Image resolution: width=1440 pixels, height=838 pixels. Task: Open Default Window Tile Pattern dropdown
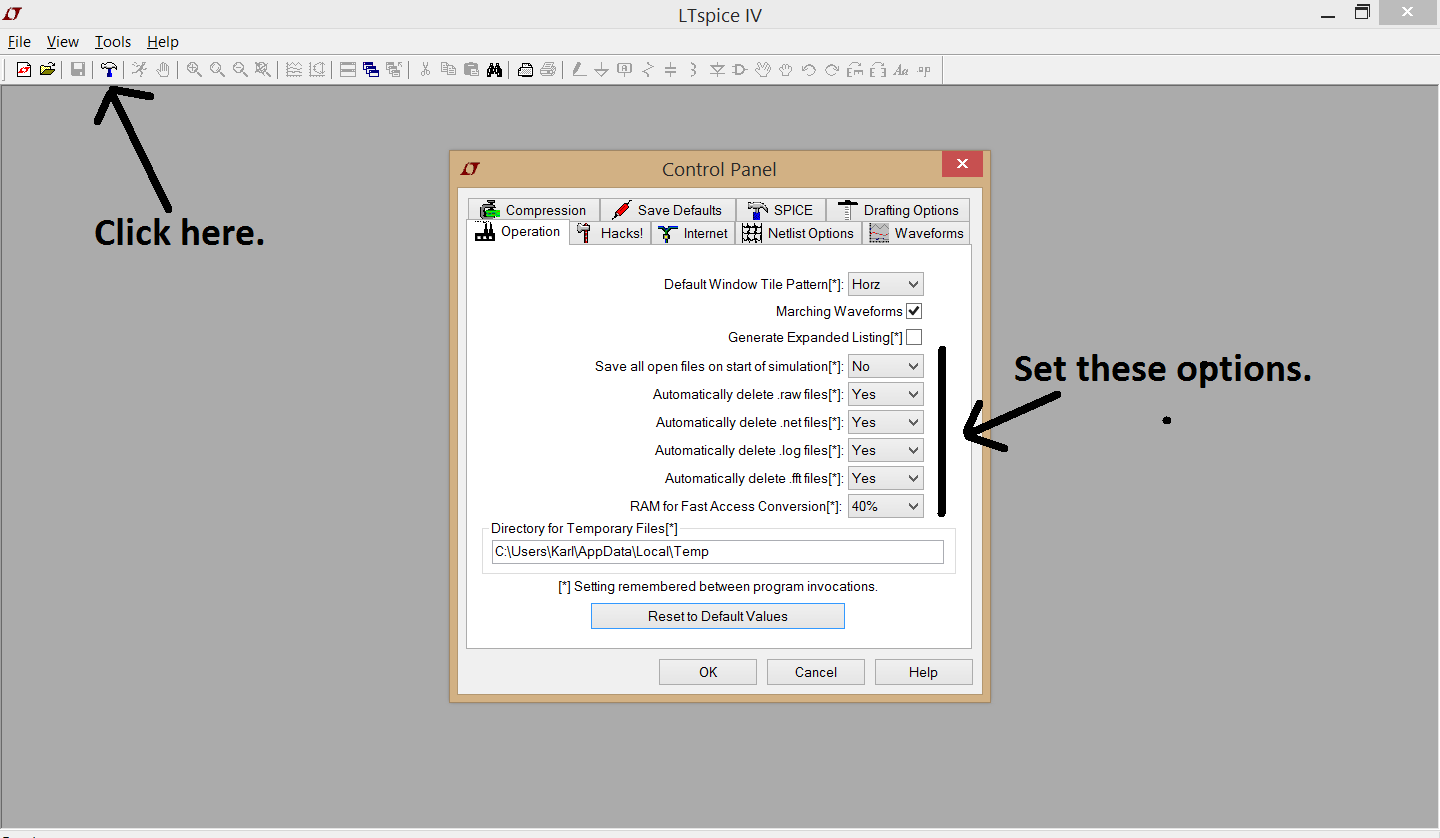click(886, 284)
